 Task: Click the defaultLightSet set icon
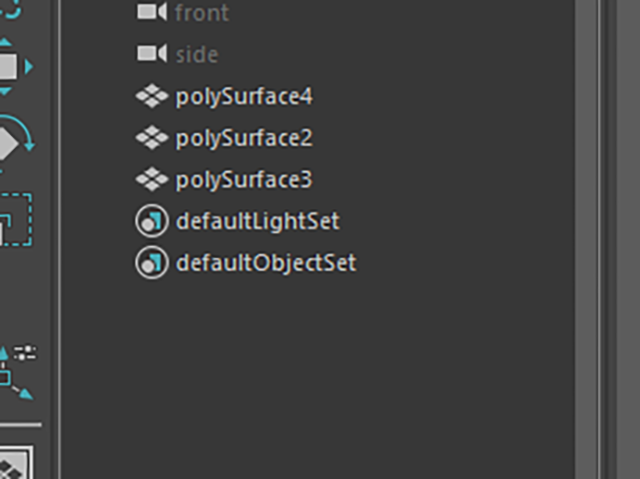(x=151, y=221)
